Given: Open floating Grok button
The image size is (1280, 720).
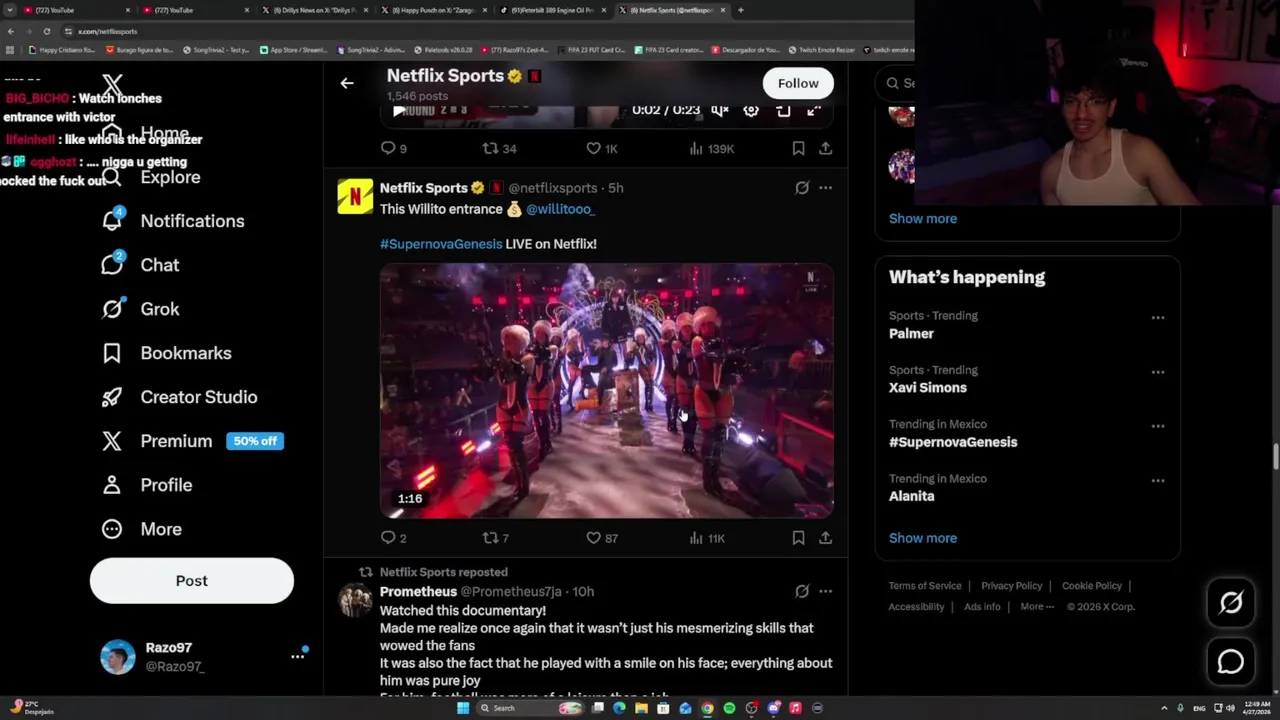Looking at the screenshot, I should click(1231, 602).
